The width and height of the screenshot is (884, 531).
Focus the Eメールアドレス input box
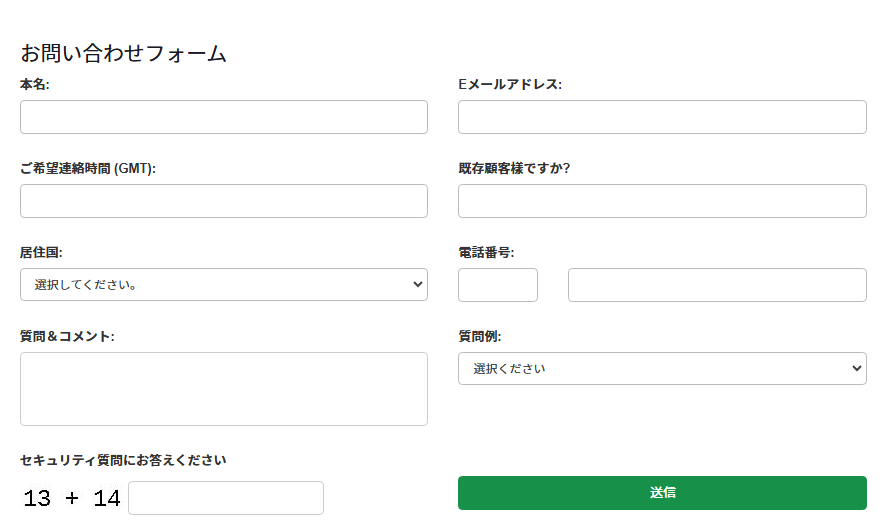click(x=661, y=117)
